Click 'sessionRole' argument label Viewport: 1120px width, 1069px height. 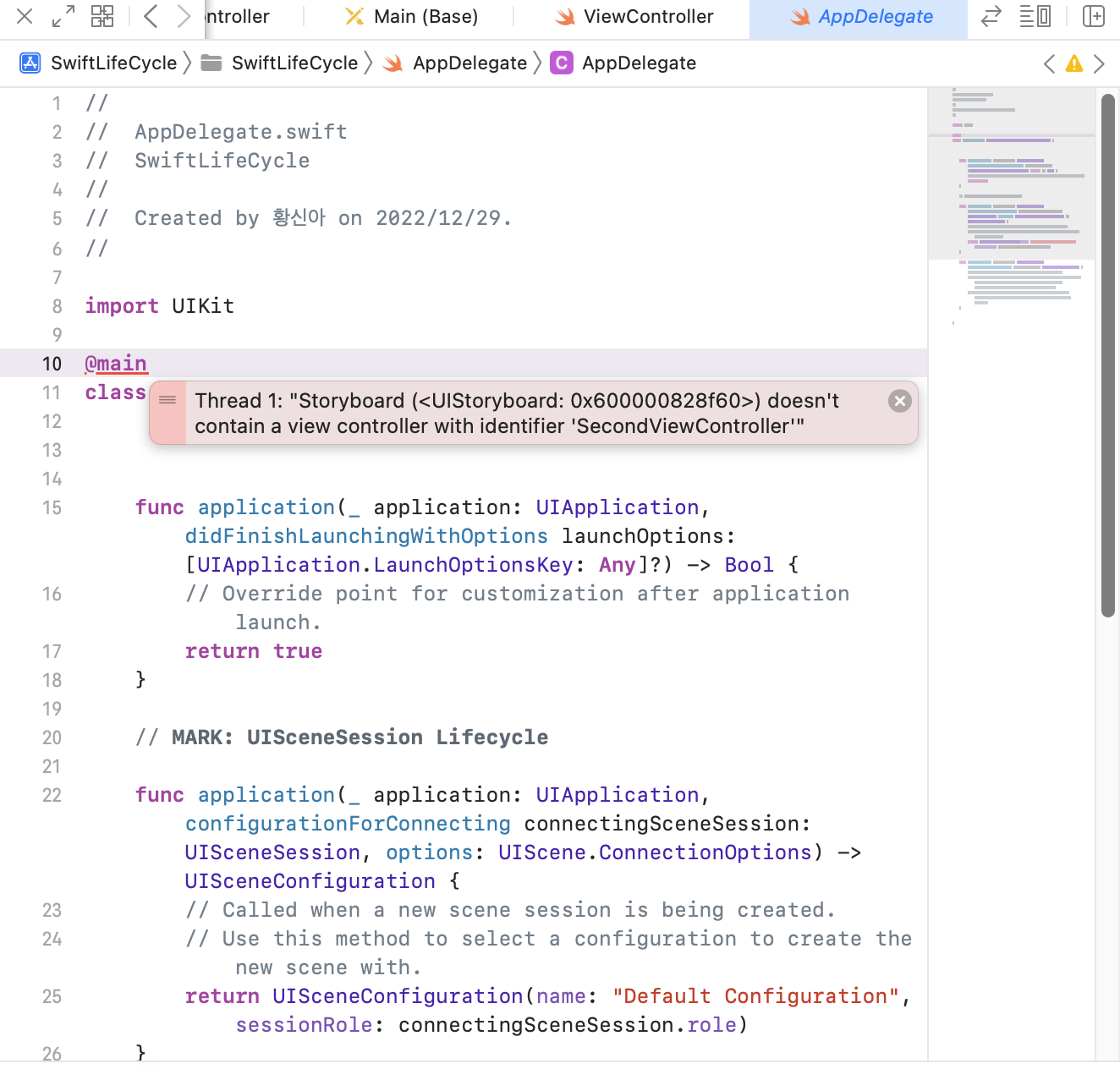pyautogui.click(x=304, y=1025)
